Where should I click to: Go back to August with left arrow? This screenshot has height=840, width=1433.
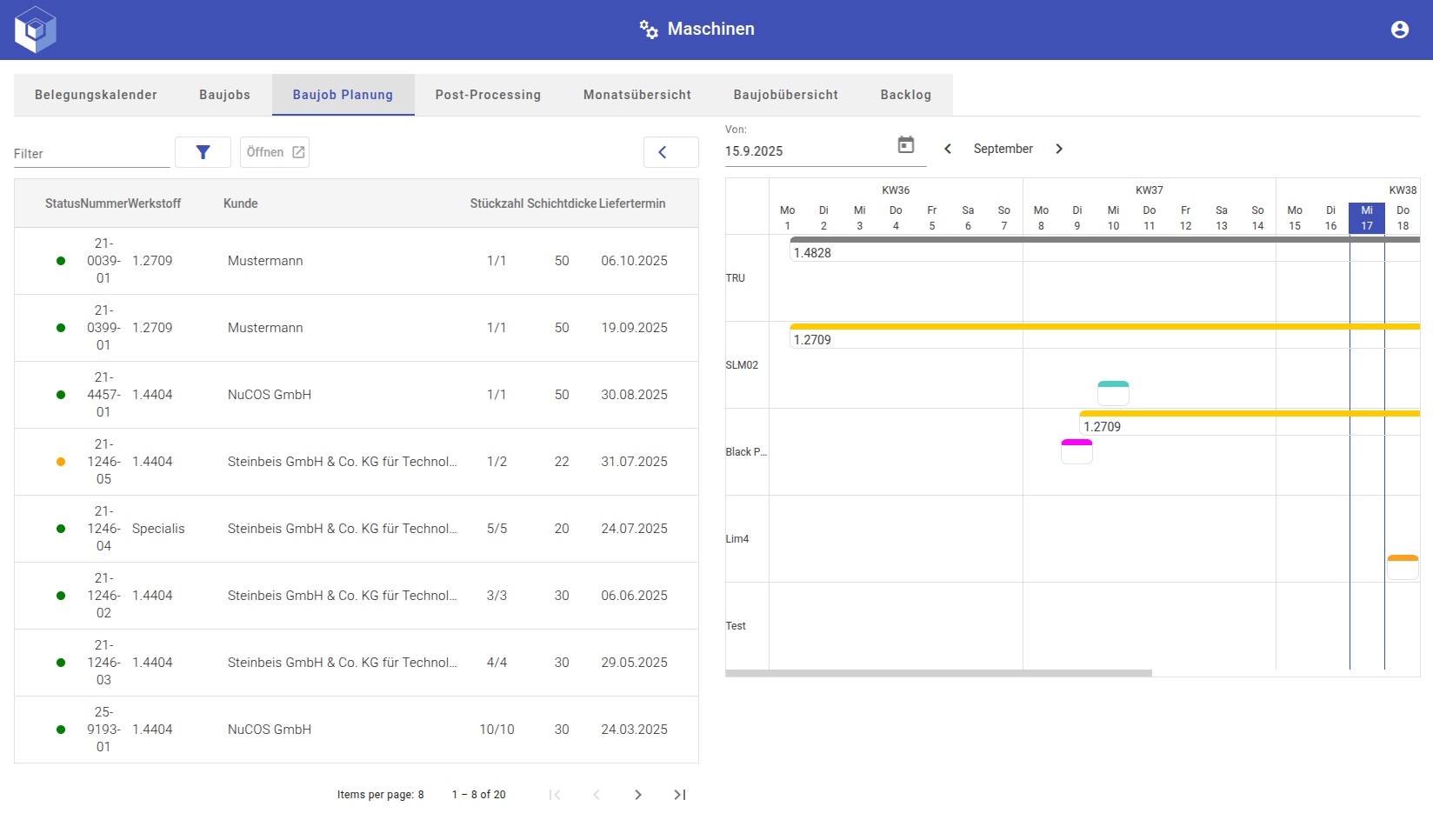[947, 149]
